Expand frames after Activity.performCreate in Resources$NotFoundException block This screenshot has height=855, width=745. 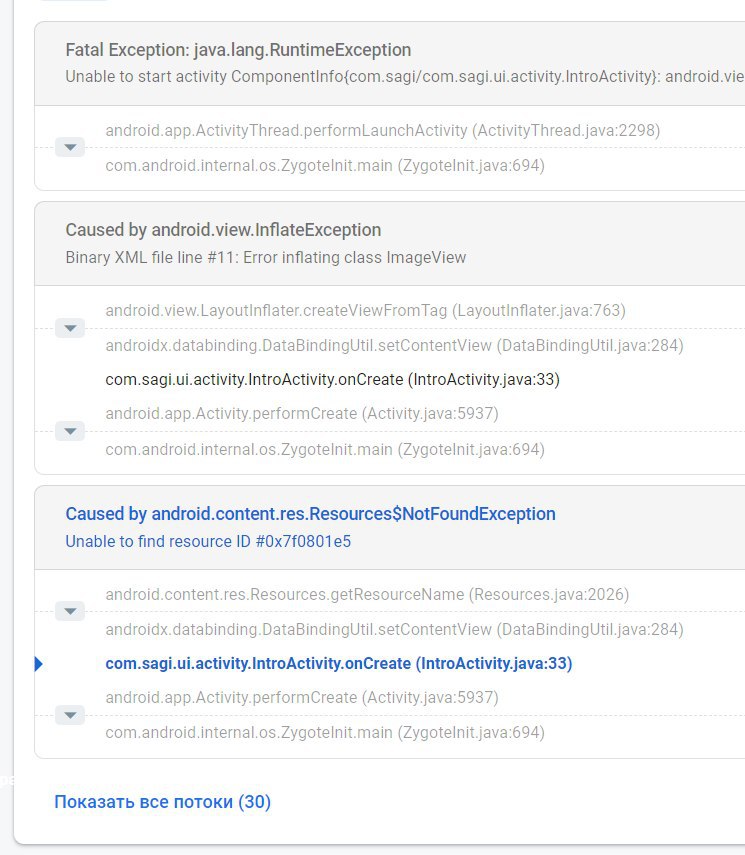pos(70,715)
